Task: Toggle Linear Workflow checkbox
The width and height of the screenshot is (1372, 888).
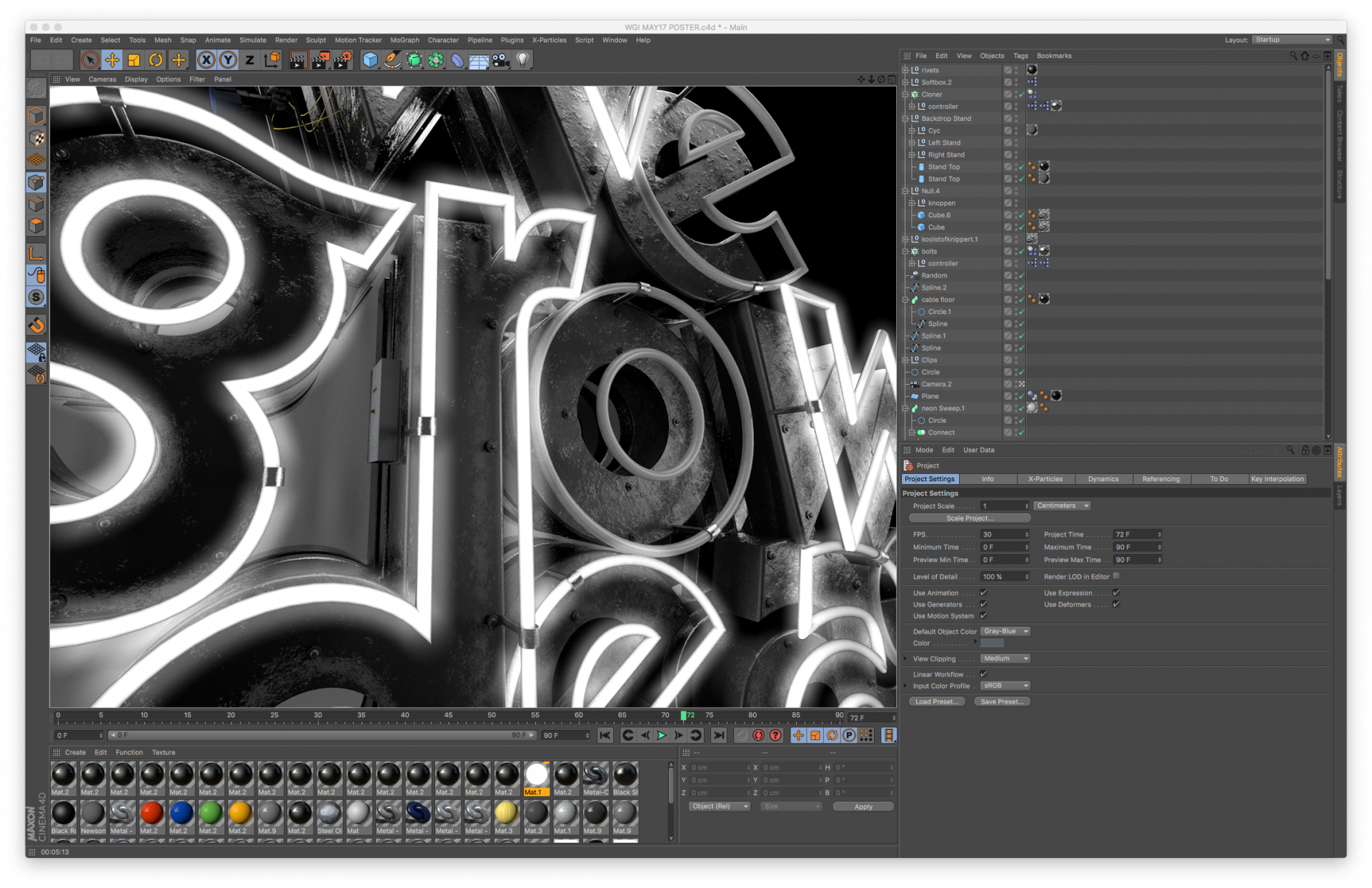Action: click(x=983, y=674)
